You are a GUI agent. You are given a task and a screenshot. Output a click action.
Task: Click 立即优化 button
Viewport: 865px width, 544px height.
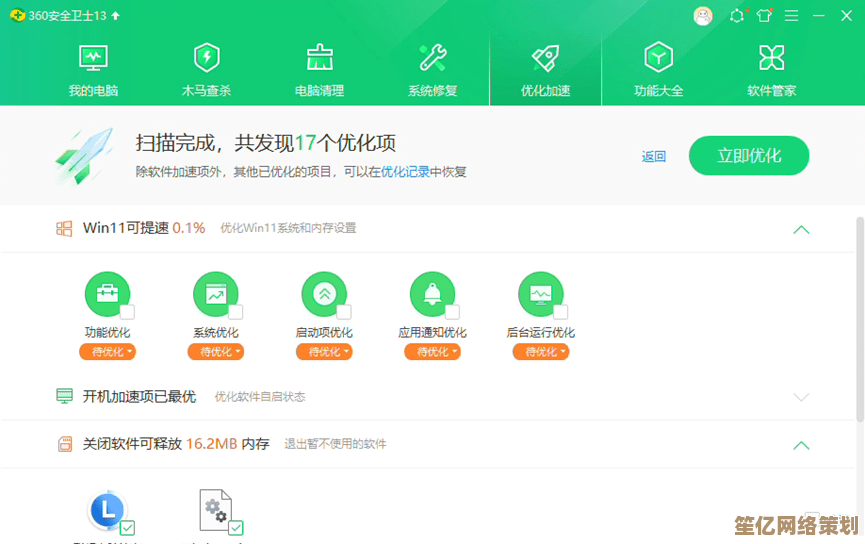(749, 156)
